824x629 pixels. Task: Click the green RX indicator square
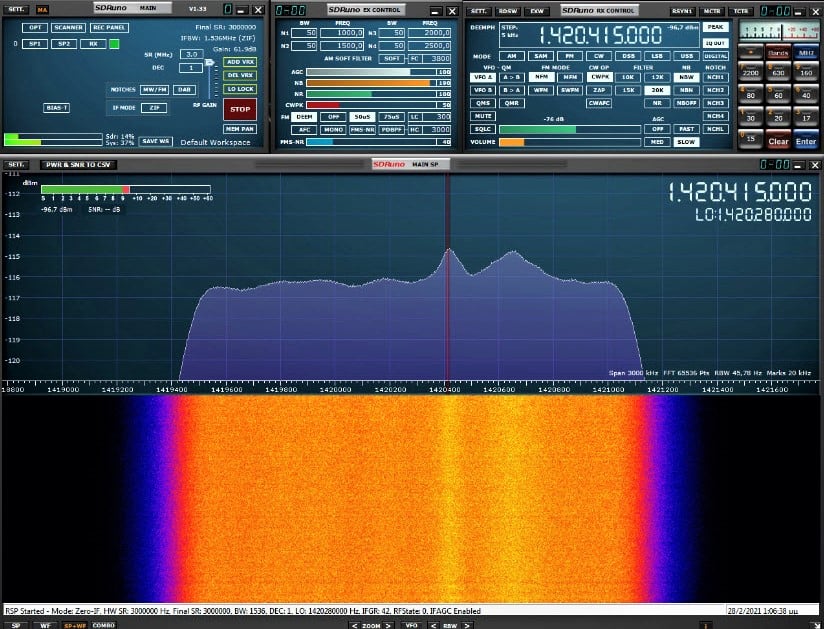point(114,44)
